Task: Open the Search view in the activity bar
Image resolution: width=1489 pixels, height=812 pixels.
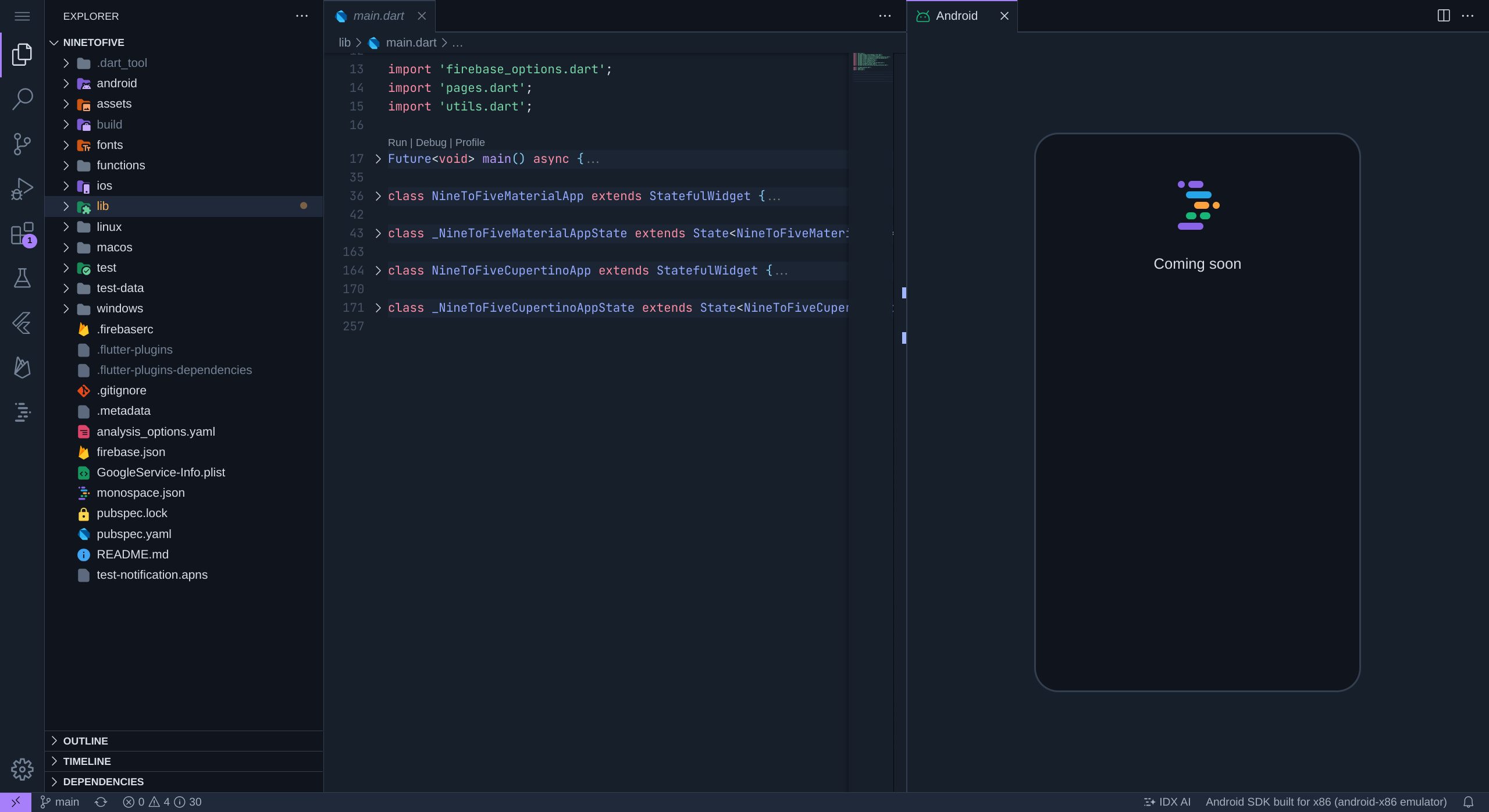Action: 22,99
